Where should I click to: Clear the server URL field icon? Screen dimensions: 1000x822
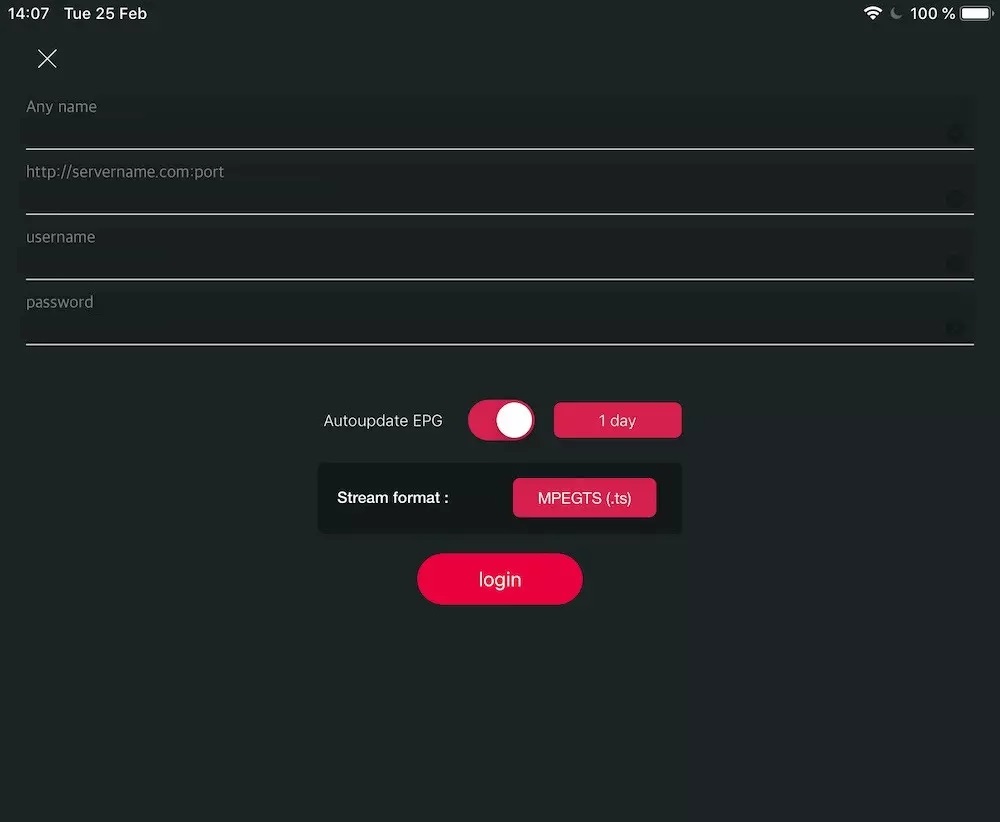[x=955, y=198]
